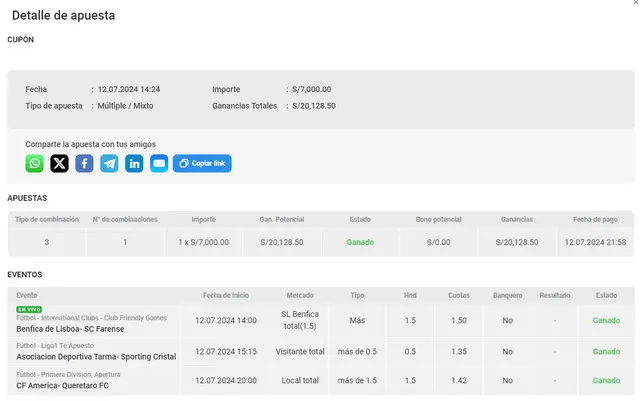This screenshot has height=401, width=640.
Task: Click the EN VIVO badge on Benfica event
Action: click(29, 310)
